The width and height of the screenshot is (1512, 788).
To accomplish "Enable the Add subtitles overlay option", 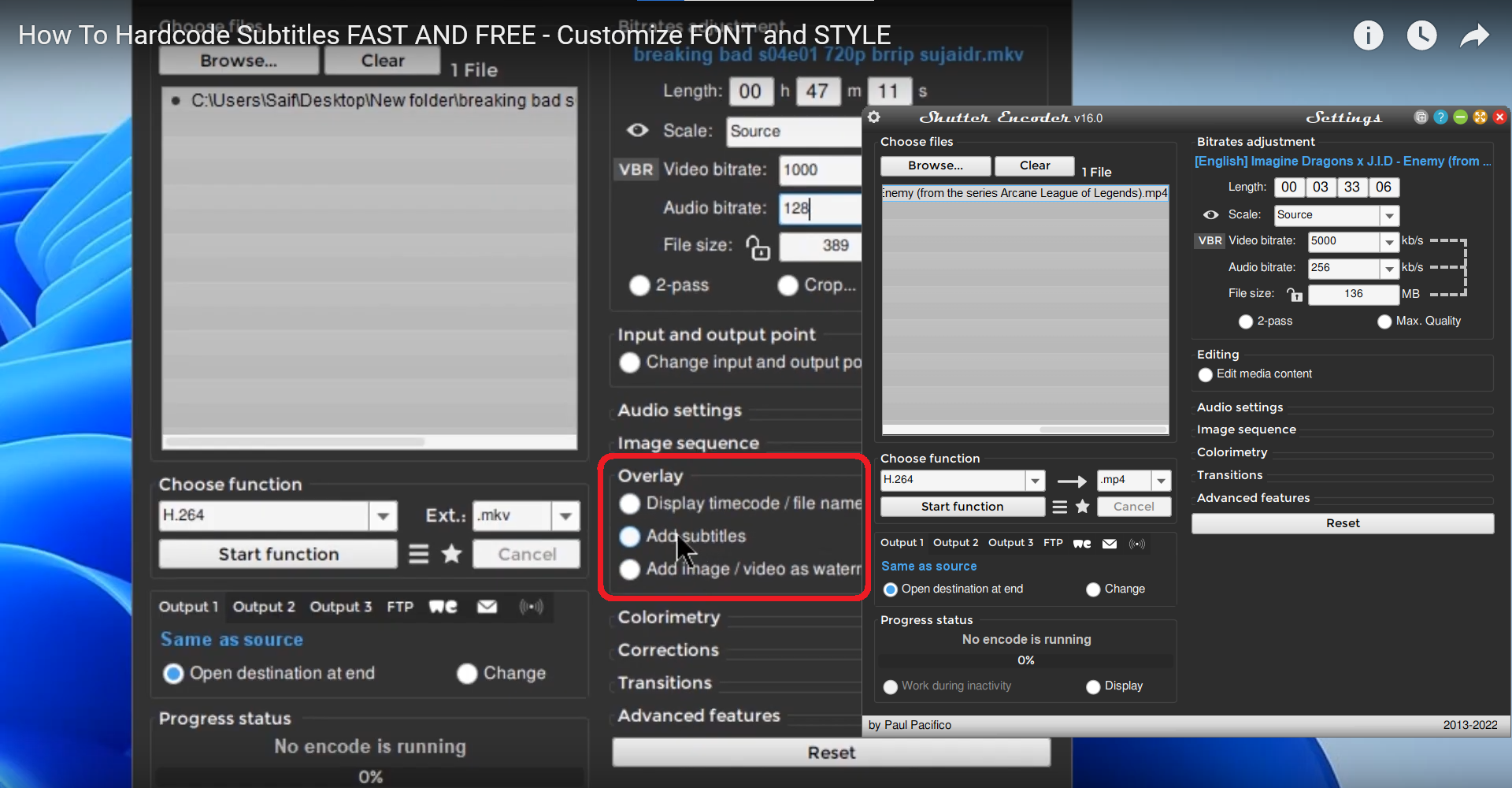I will [x=629, y=537].
